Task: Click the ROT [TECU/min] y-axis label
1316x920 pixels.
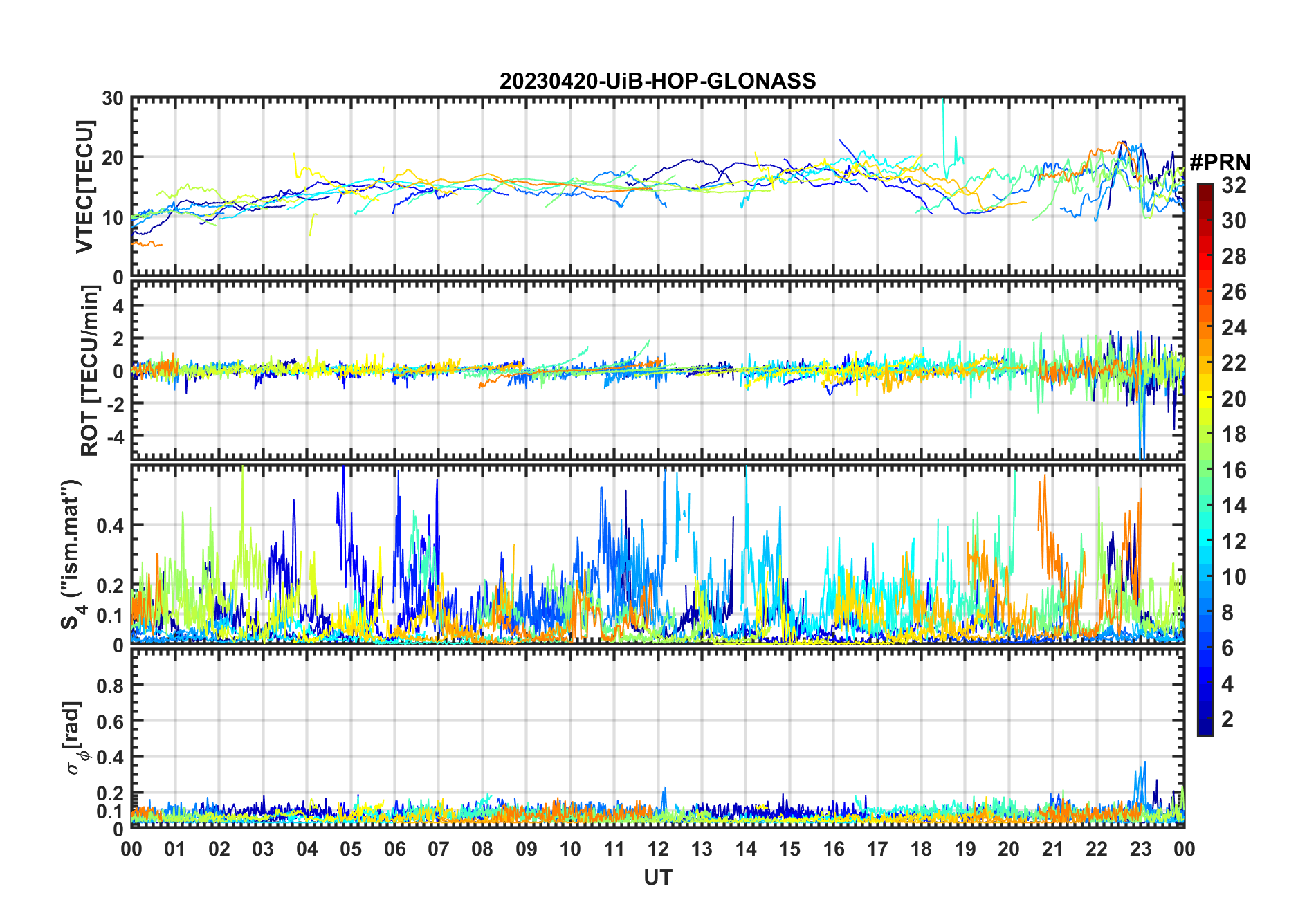Action: (89, 371)
